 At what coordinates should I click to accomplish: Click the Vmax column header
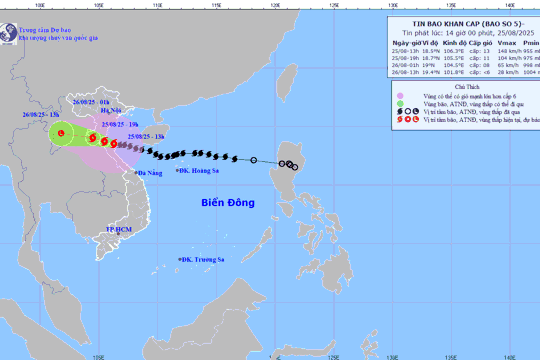(507, 43)
